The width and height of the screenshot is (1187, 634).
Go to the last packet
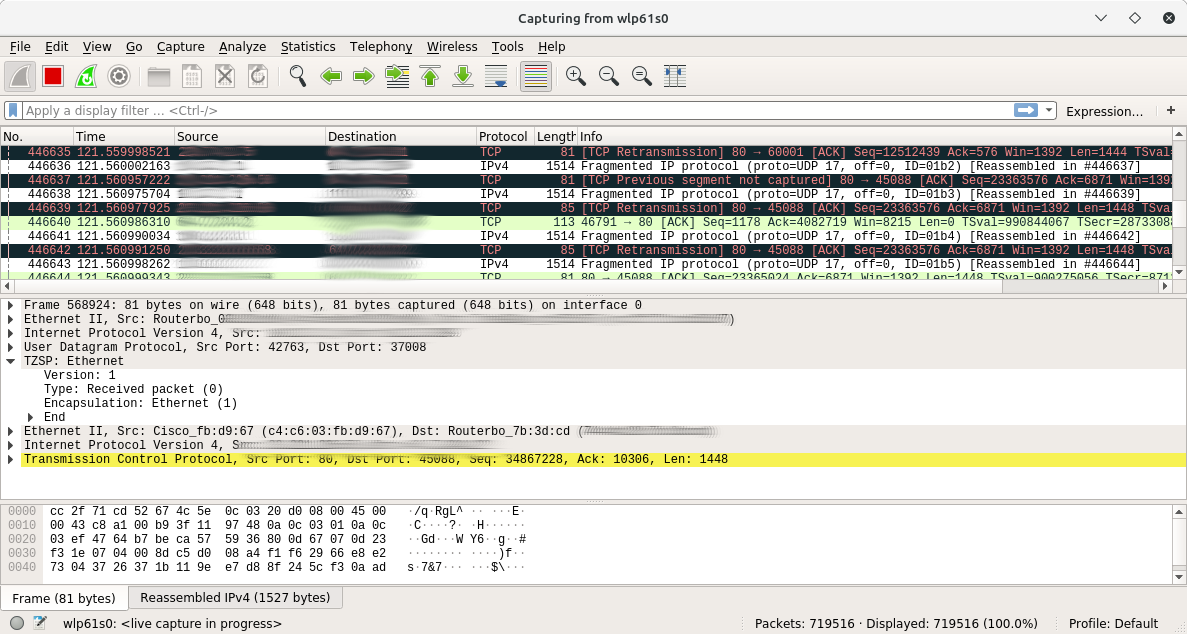463,76
